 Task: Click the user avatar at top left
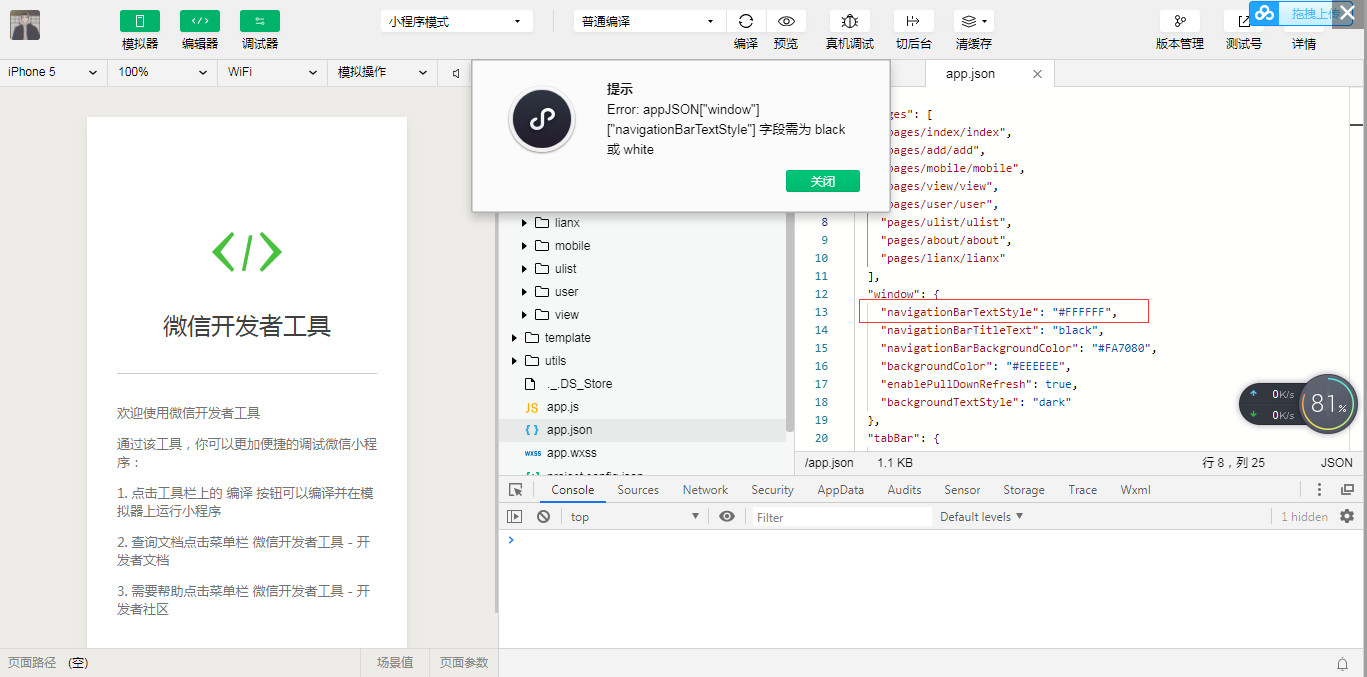click(x=25, y=25)
